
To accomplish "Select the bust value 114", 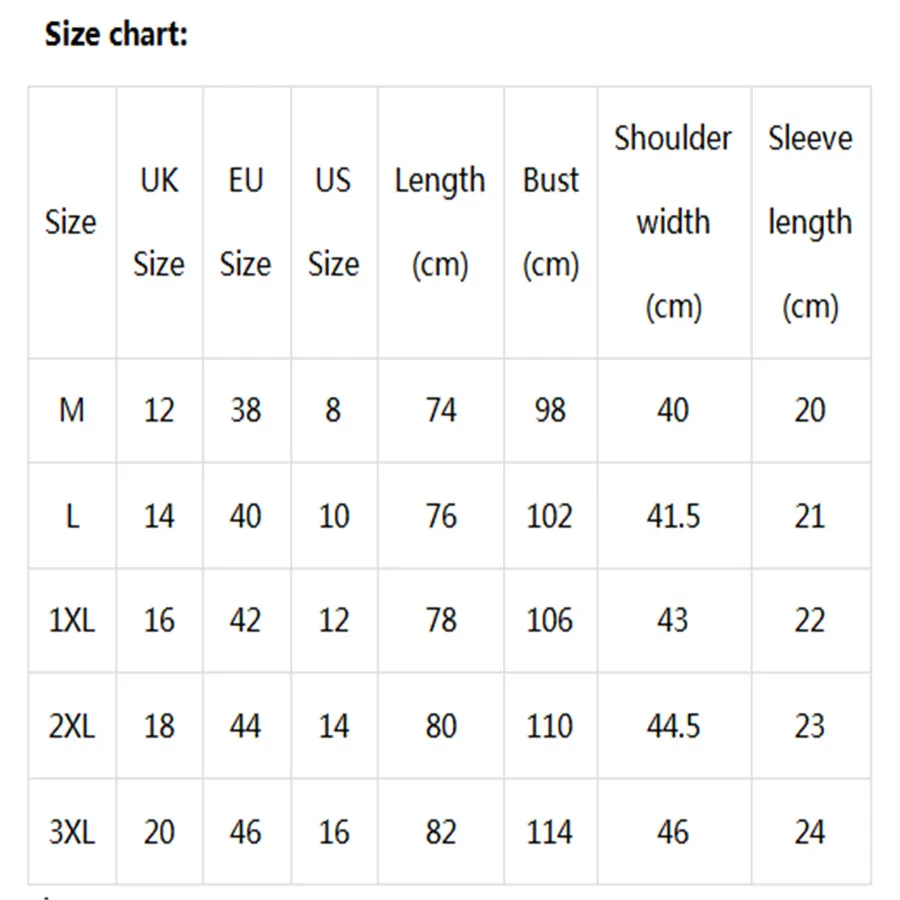I will (x=550, y=831).
